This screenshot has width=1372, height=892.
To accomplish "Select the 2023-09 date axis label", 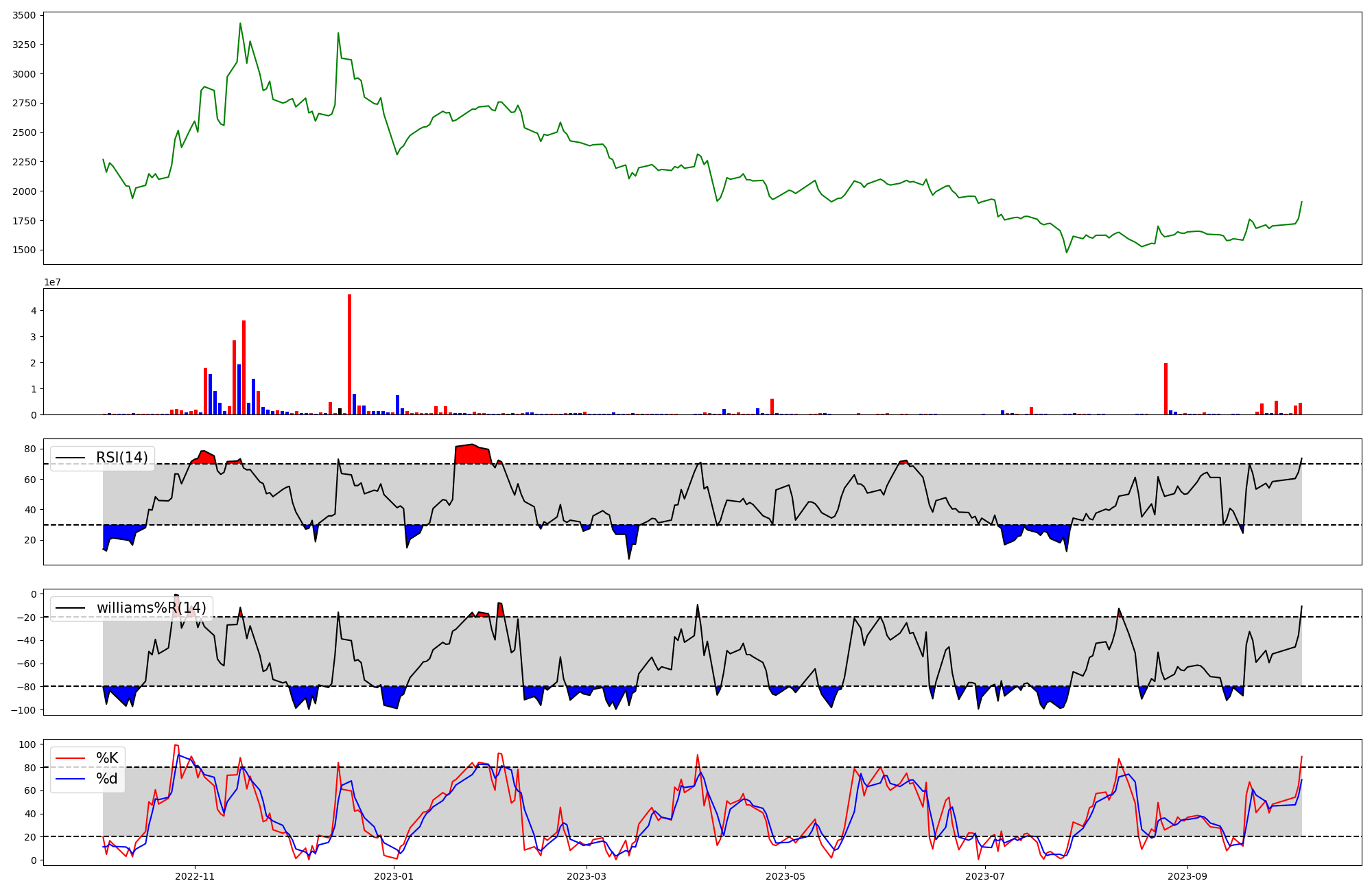I will tap(1187, 876).
